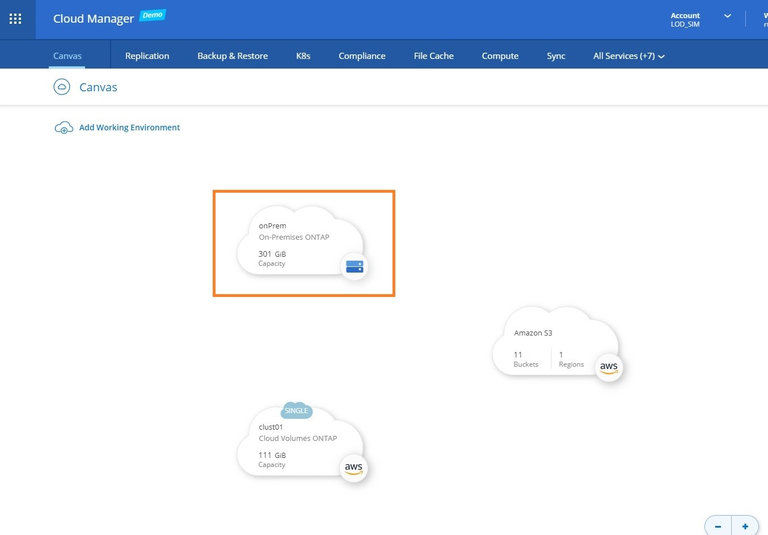Switch to the Compute tab
Viewport: 768px width, 535px height.
(500, 56)
